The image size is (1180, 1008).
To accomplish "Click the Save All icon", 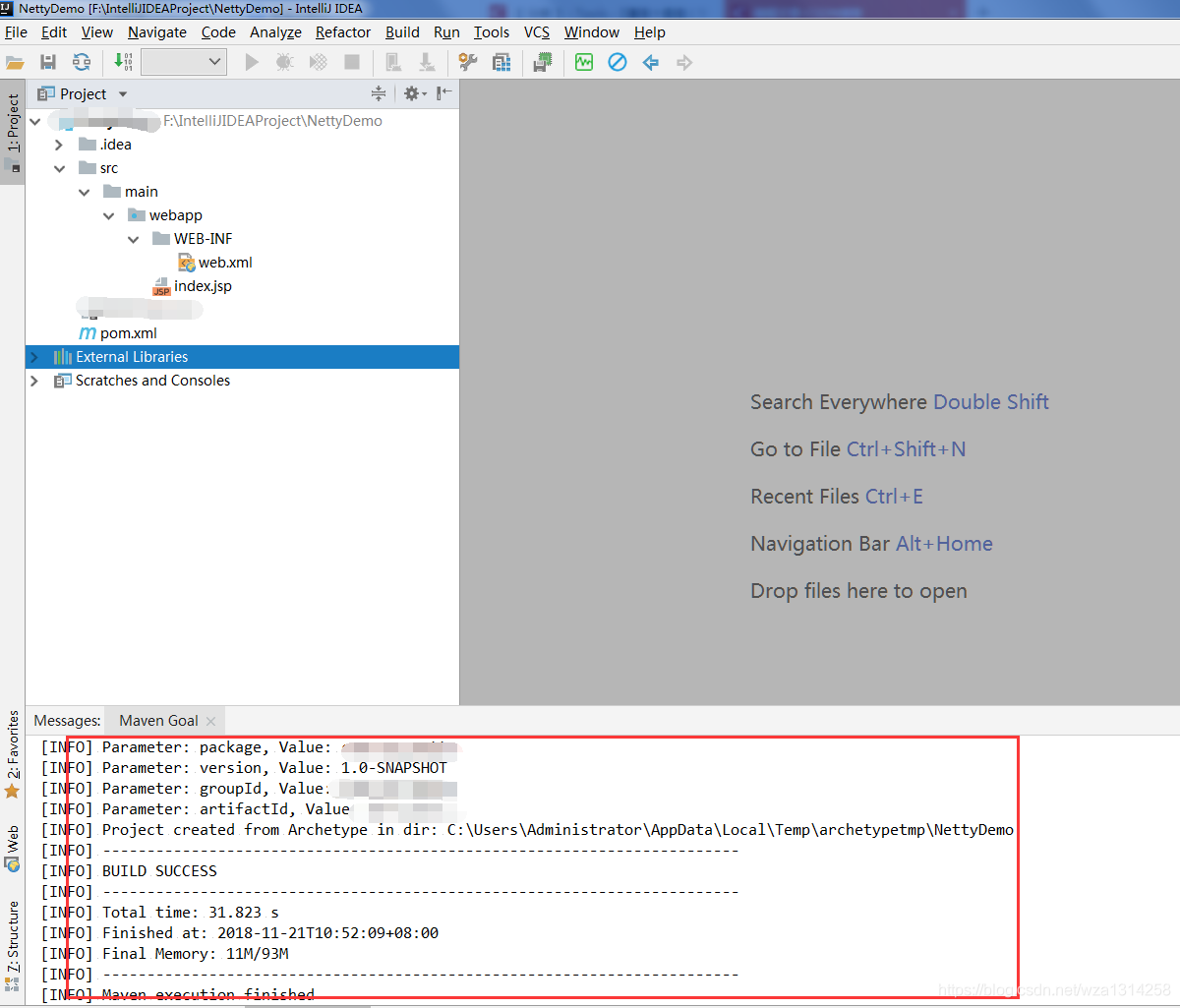I will pos(47,62).
